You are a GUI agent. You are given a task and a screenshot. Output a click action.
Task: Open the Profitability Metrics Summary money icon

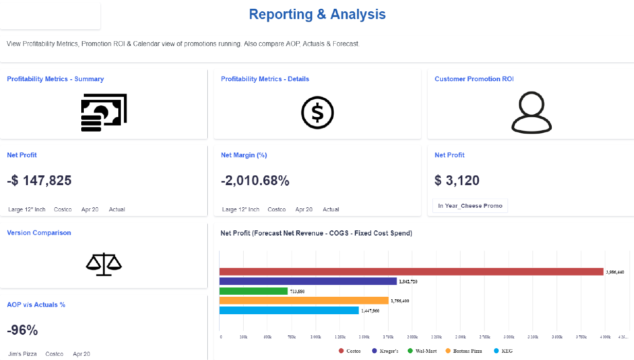coord(104,112)
